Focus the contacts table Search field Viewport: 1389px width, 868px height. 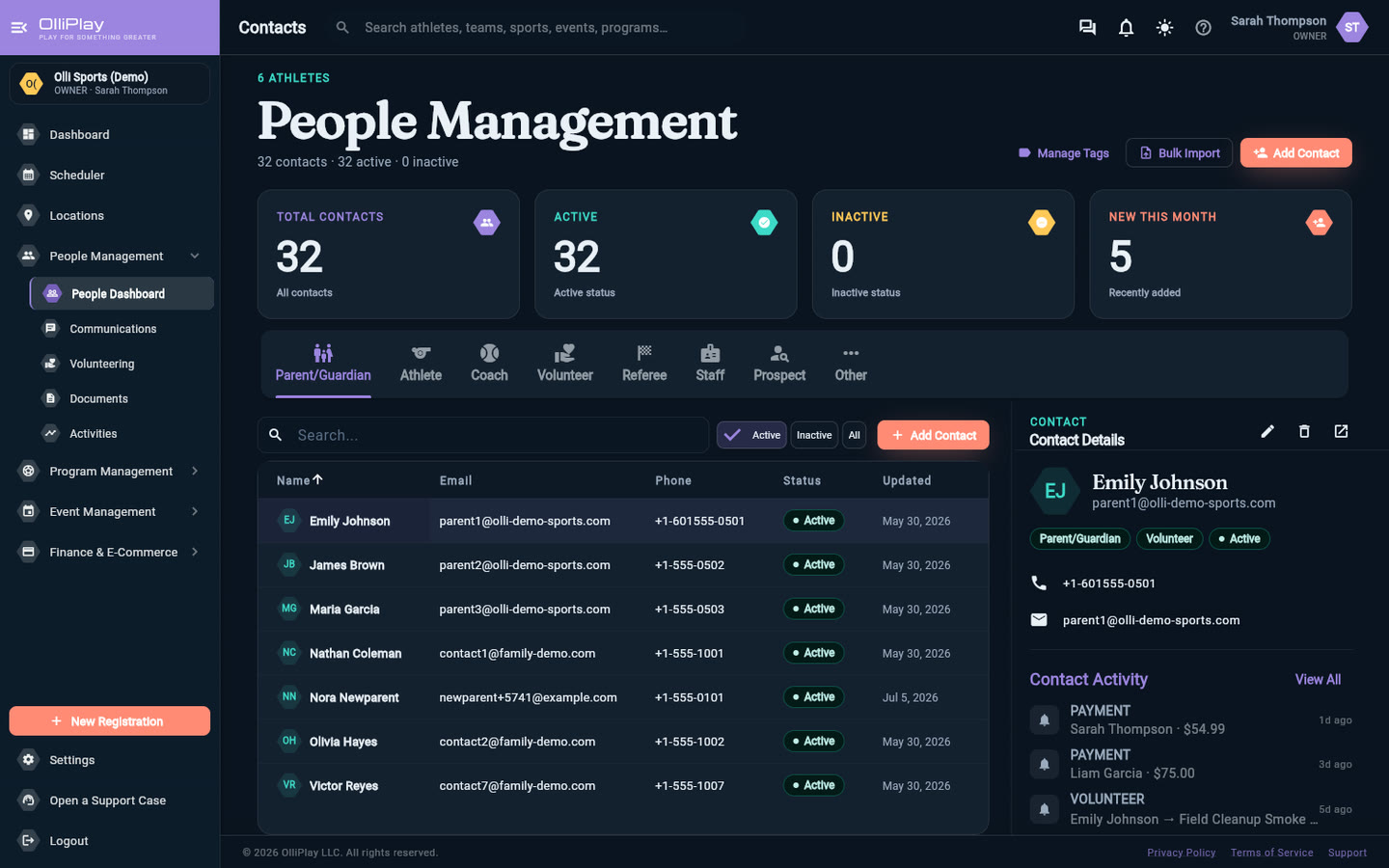click(483, 435)
